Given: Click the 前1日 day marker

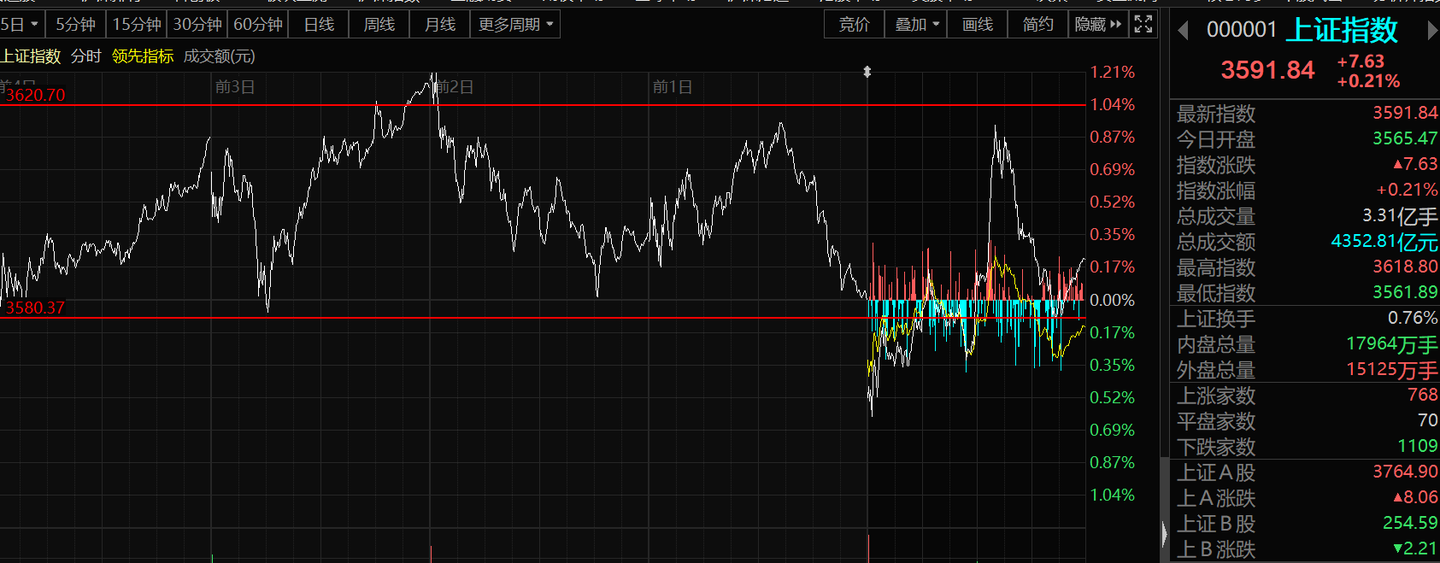Looking at the screenshot, I should click(672, 87).
